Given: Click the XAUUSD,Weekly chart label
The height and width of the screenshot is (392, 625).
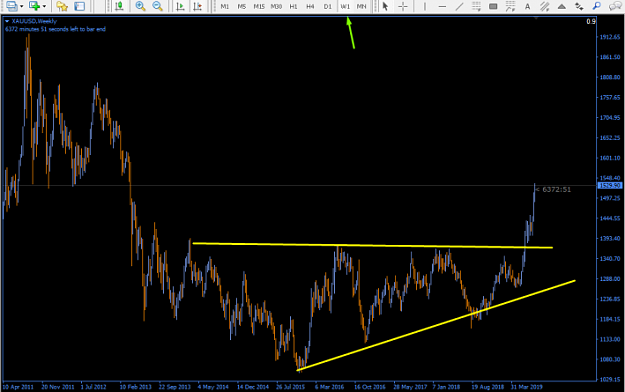Looking at the screenshot, I should point(34,21).
